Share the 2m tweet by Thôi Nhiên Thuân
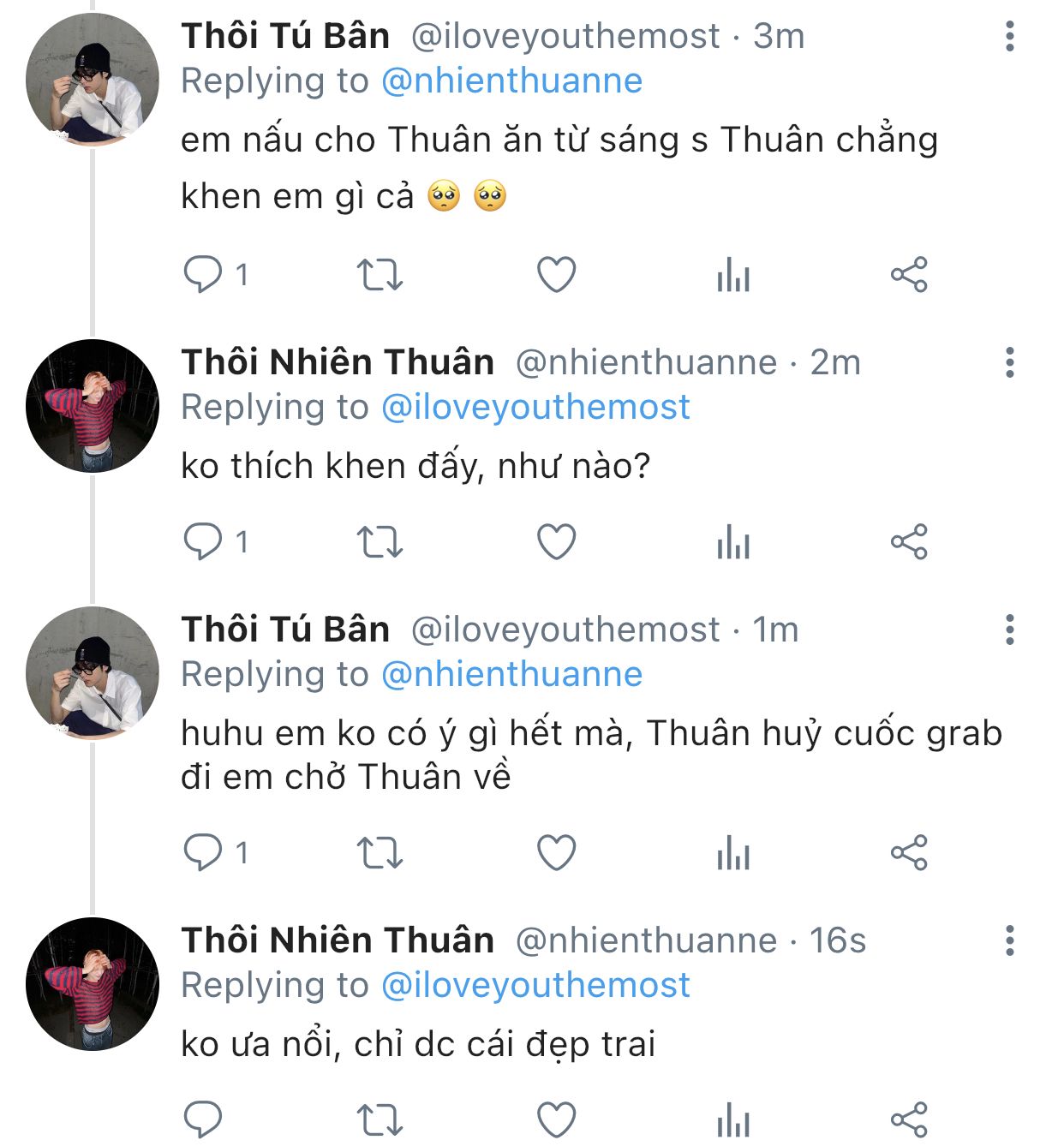 point(909,542)
